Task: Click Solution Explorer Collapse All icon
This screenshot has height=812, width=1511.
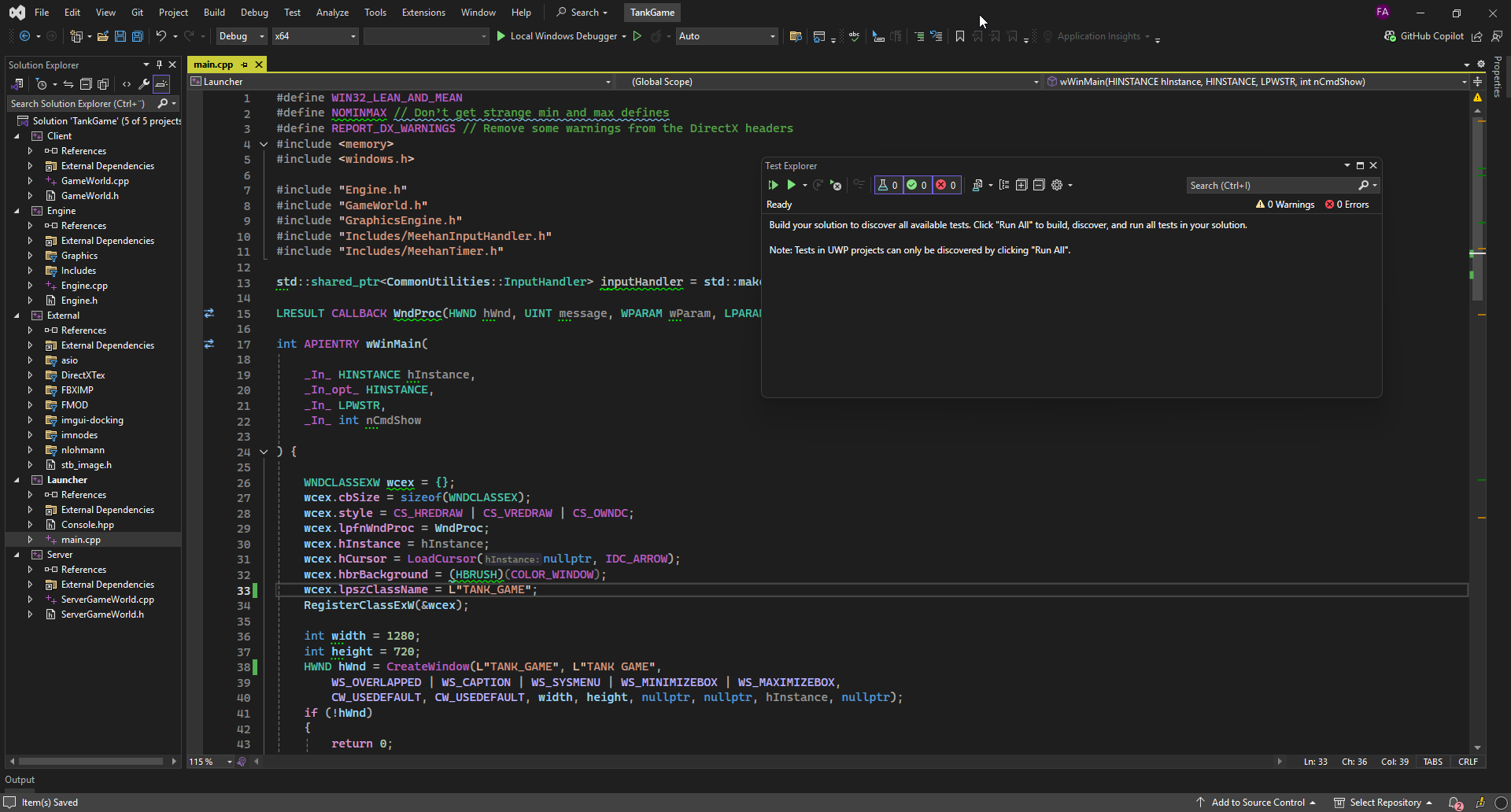Action: pos(86,84)
